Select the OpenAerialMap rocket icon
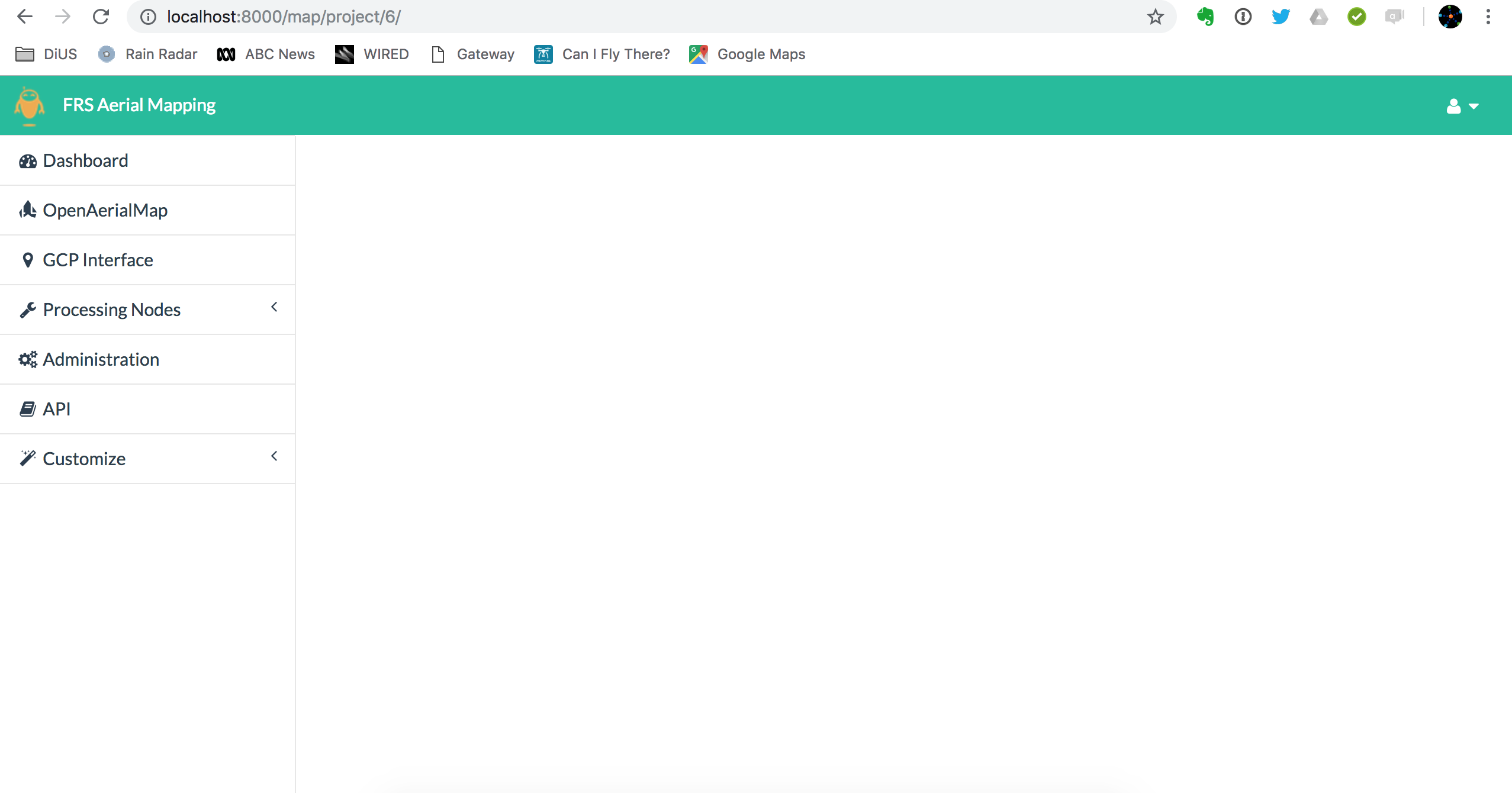 click(x=28, y=209)
